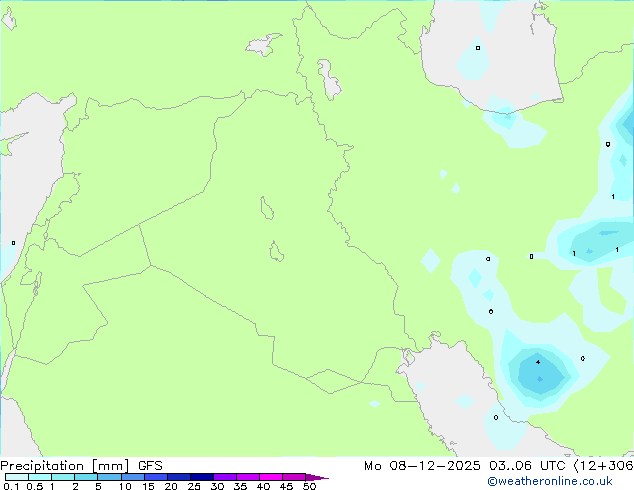This screenshot has height=490, width=634.
Task: Pick the 25–30 mm navy legend swatch
Action: coord(201,477)
